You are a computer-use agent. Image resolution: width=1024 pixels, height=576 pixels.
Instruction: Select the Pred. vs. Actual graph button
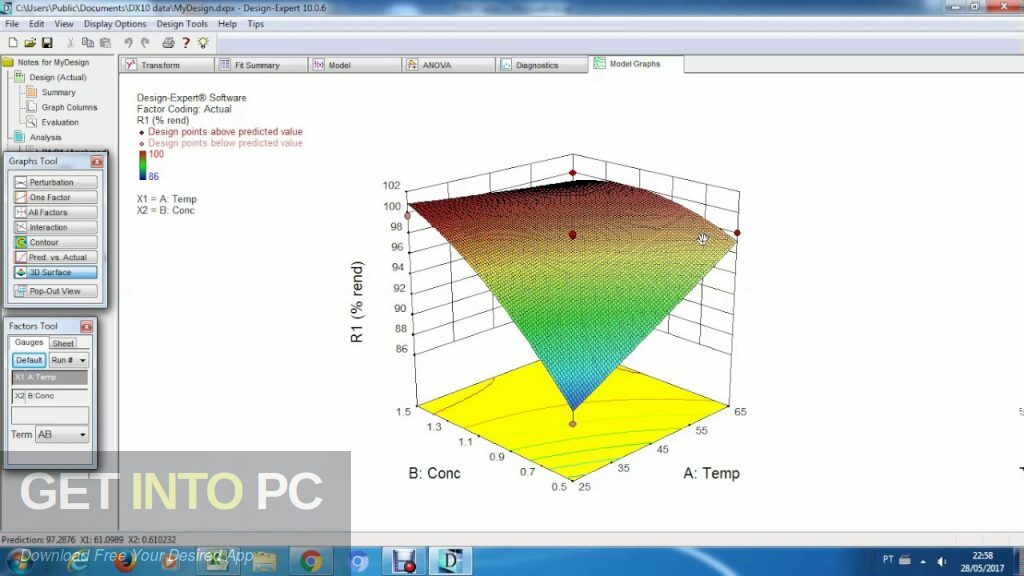pyautogui.click(x=55, y=257)
